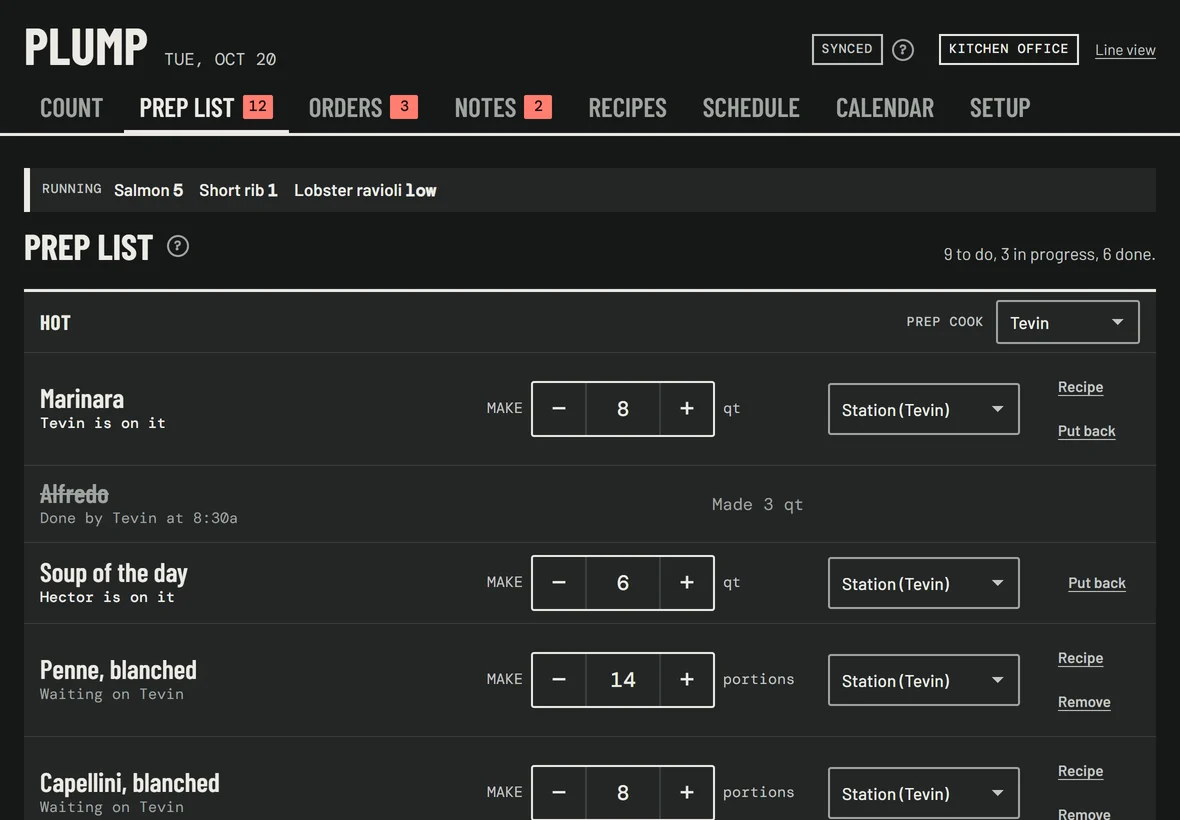Put back Soup of the day
The image size is (1180, 820).
(1097, 583)
